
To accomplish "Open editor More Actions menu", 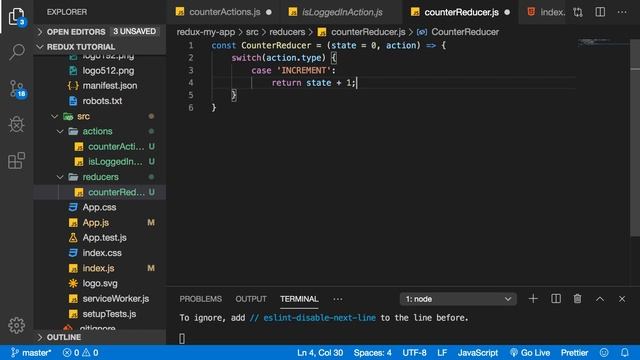I will pos(622,12).
